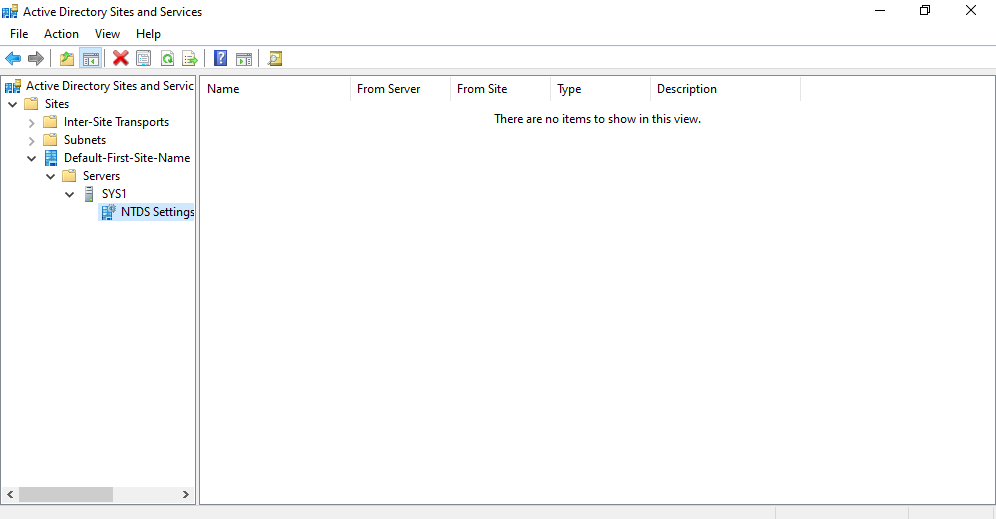Screen dimensions: 996x519
Task: Toggle the Show/Hide Console Tree icon
Action: click(x=91, y=59)
